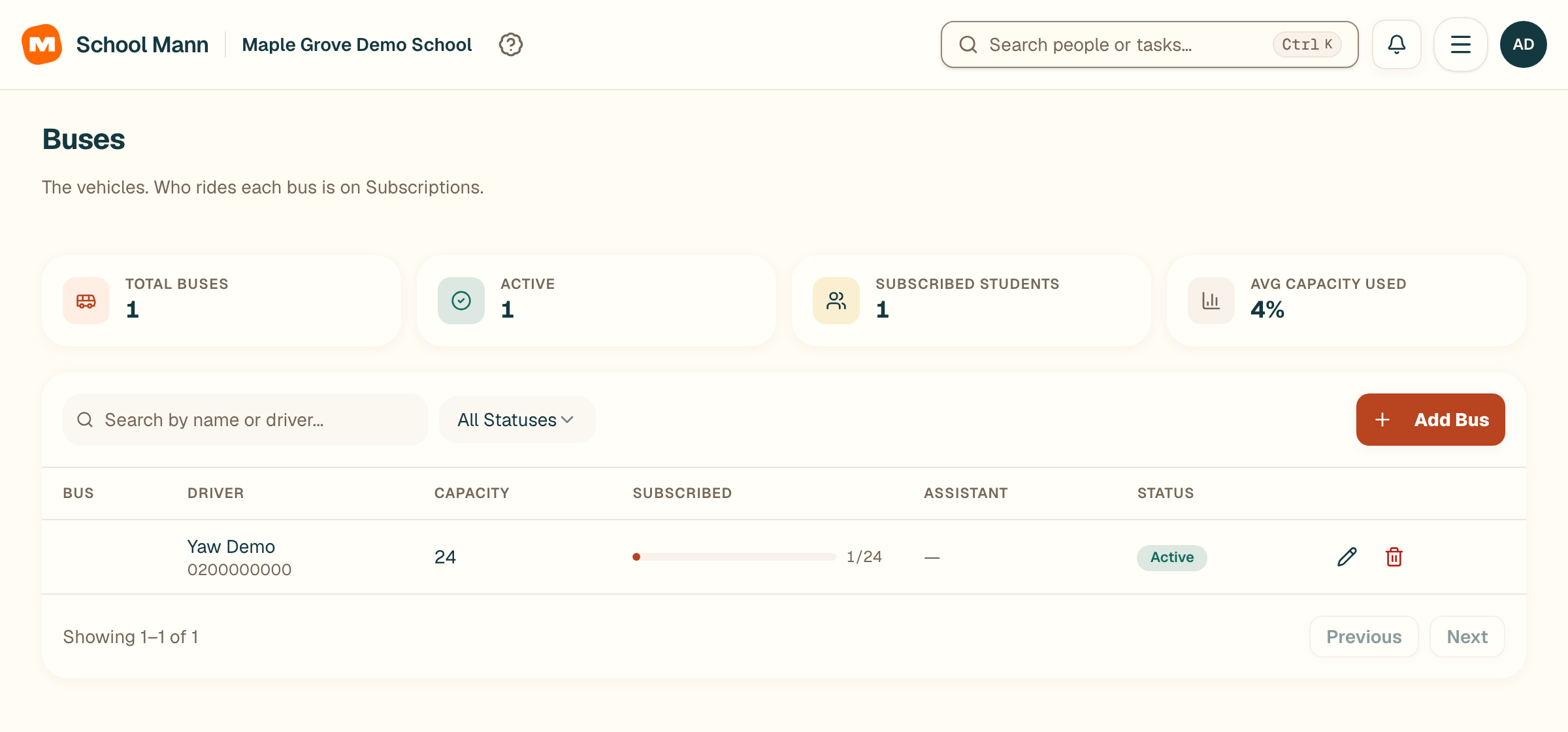Click the magnifier in the top search bar

[x=968, y=44]
